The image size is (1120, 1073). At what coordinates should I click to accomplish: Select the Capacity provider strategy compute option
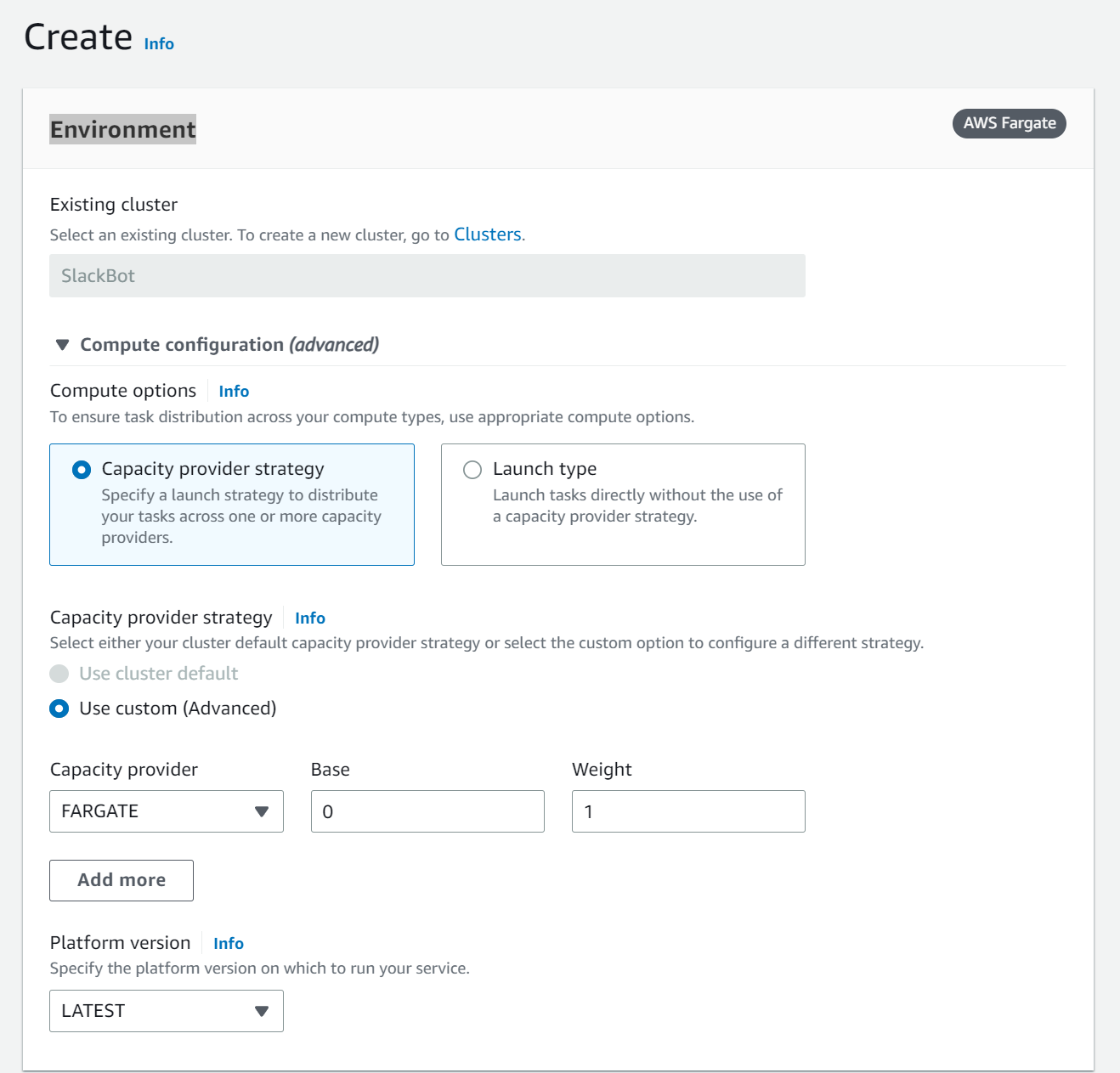pyautogui.click(x=81, y=469)
